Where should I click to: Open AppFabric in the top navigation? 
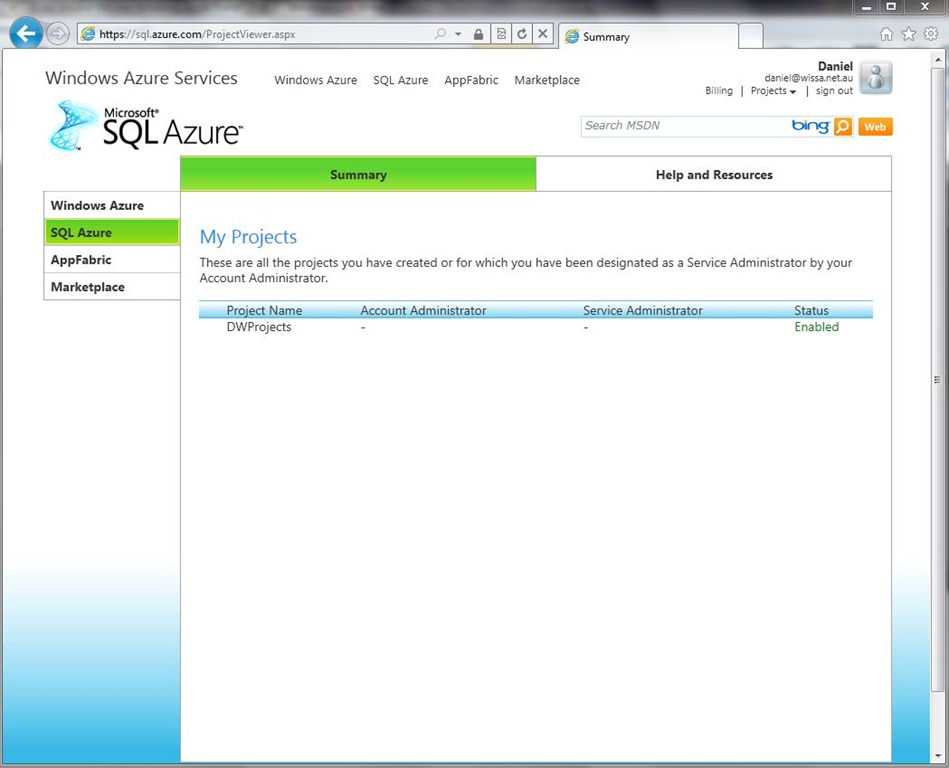[471, 80]
